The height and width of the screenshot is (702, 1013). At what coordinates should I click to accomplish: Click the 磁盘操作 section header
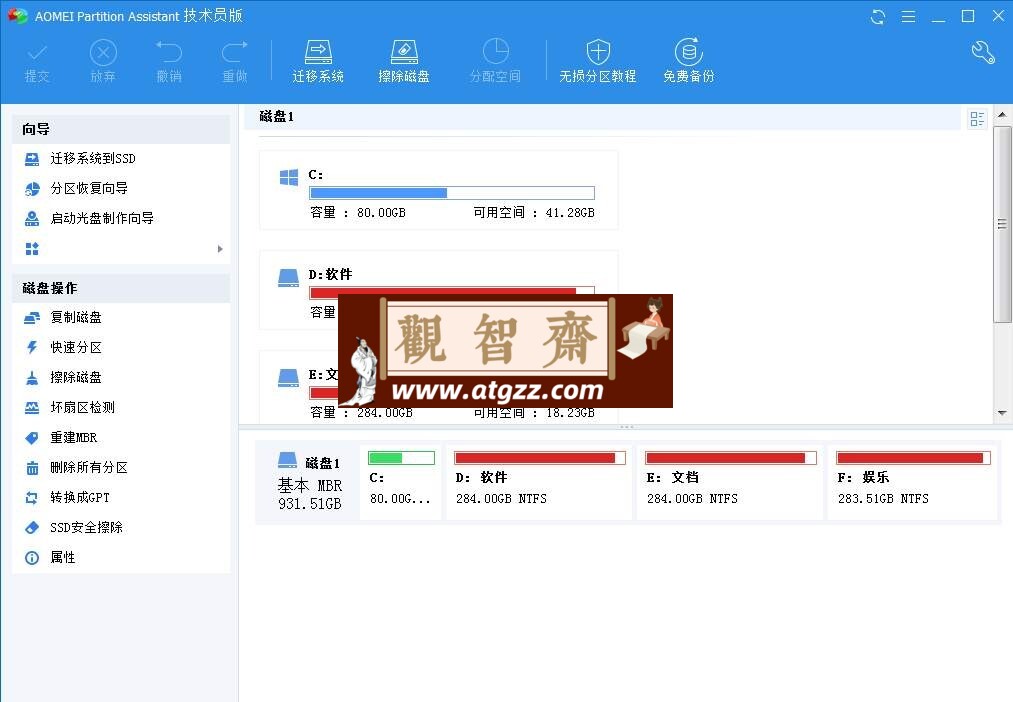pyautogui.click(x=121, y=288)
